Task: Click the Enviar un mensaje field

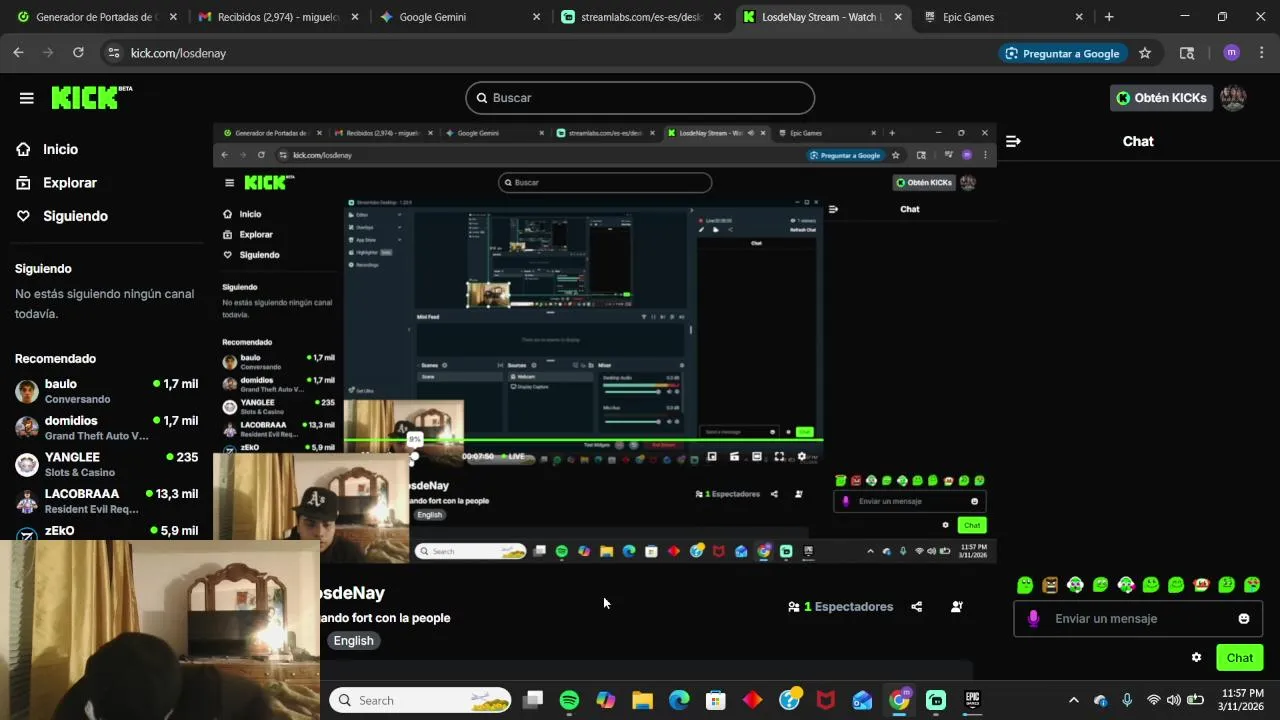Action: pos(1138,619)
